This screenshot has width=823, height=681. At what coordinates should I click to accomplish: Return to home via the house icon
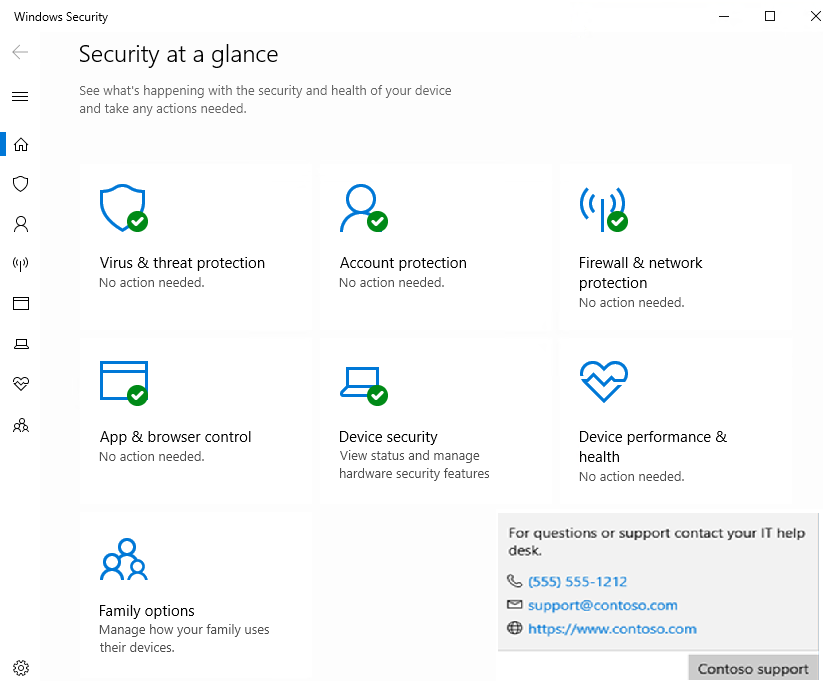(20, 144)
